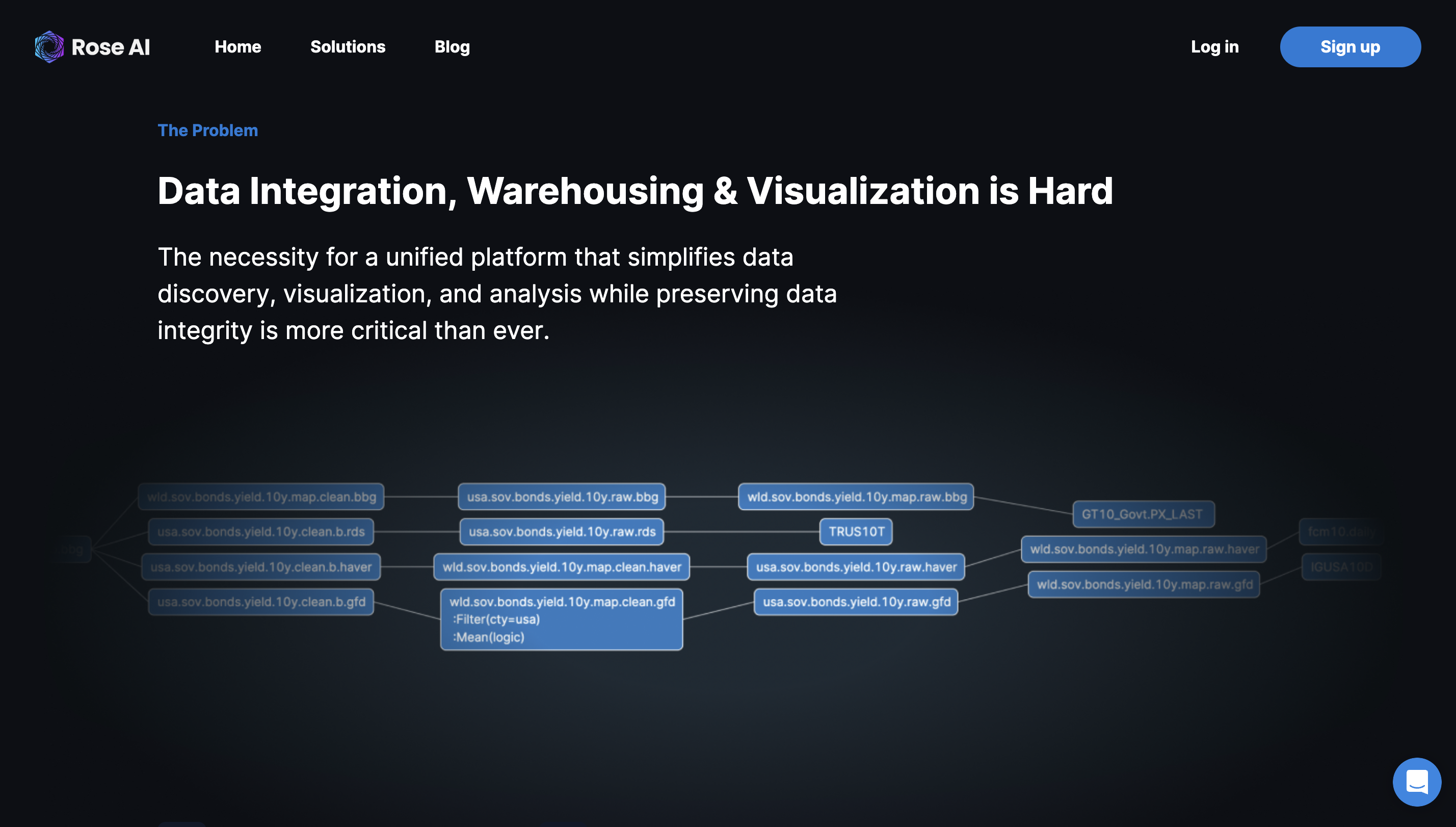Select the faded usa.sov.bonds.yield.10y.clean.b.rds node

click(x=260, y=532)
